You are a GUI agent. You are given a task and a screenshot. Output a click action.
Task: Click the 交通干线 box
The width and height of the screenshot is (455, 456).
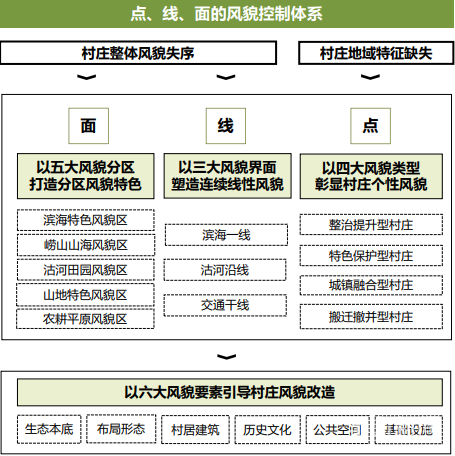225,305
